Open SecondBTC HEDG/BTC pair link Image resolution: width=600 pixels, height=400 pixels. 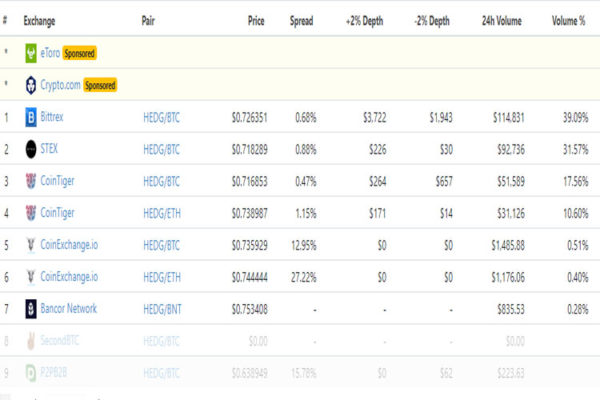[x=161, y=341]
